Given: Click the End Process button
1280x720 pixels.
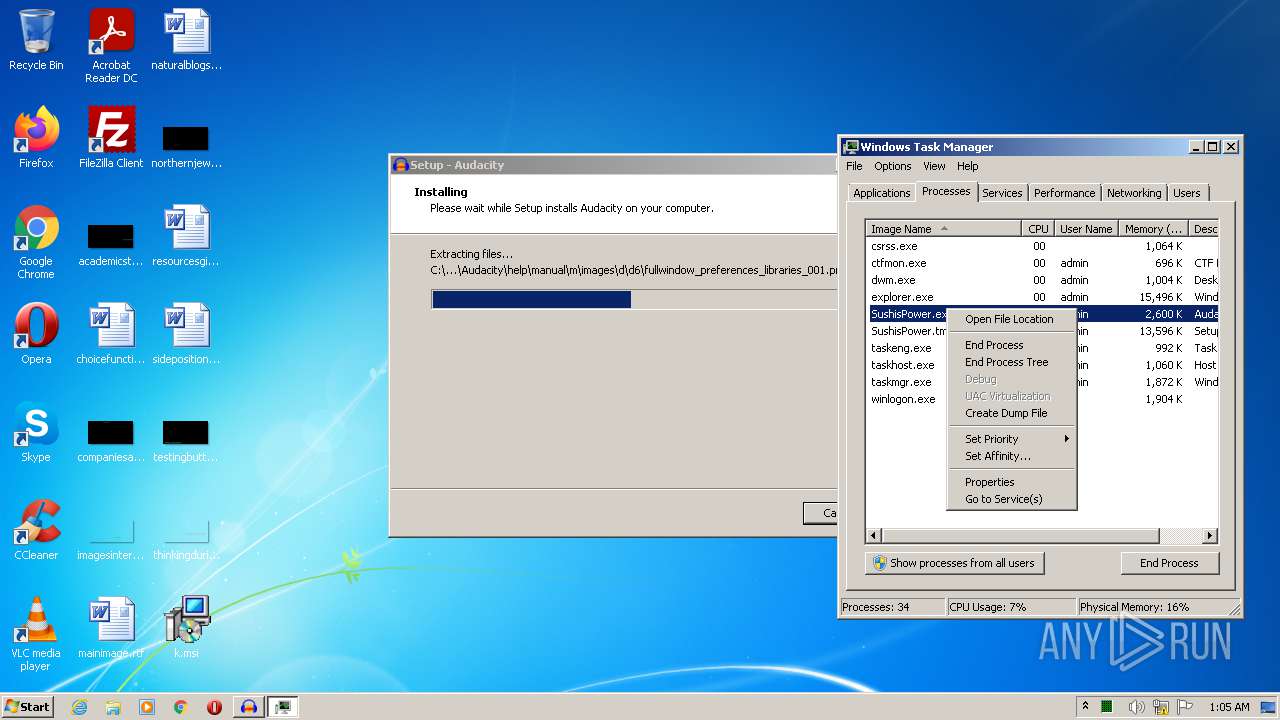Looking at the screenshot, I should [x=1169, y=563].
